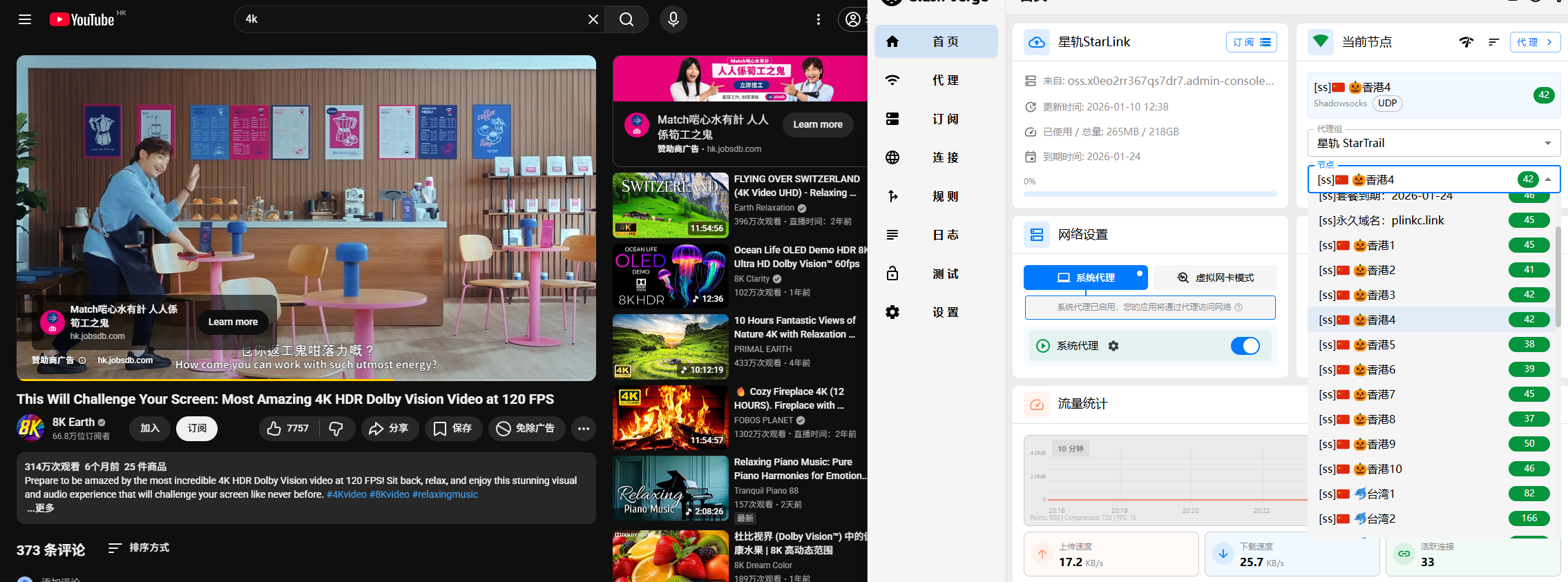Image resolution: width=1568 pixels, height=582 pixels.
Task: Open the Cozy Fireplace 4K video thumbnail
Action: (x=670, y=416)
